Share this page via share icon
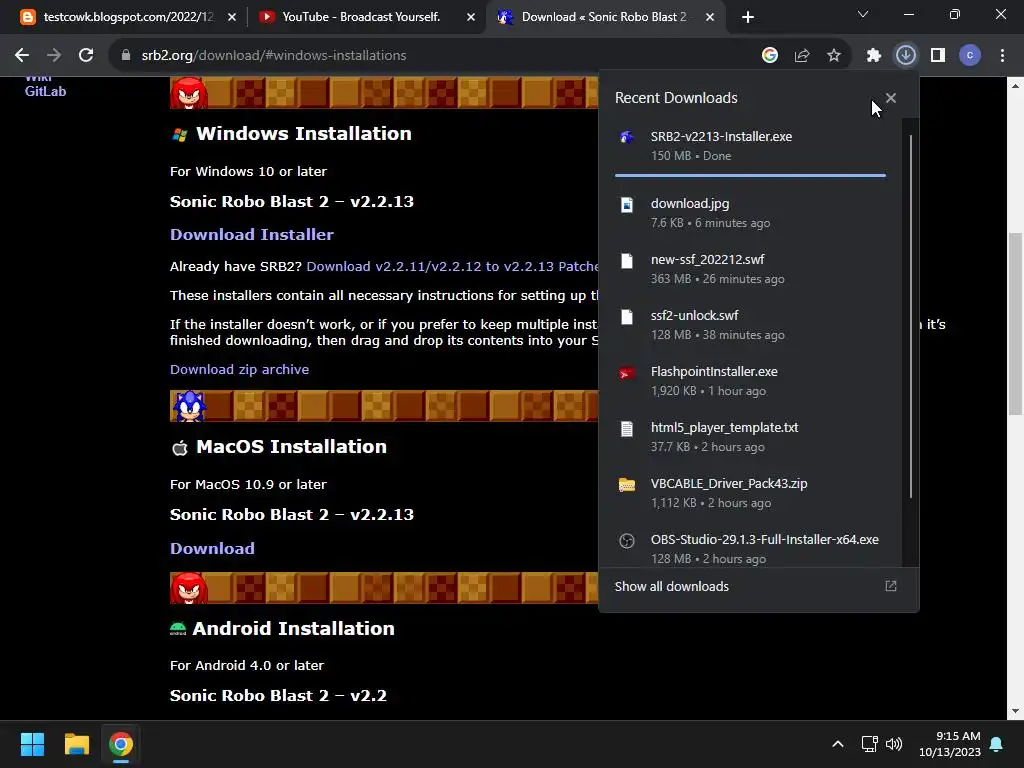This screenshot has height=768, width=1024. point(802,56)
